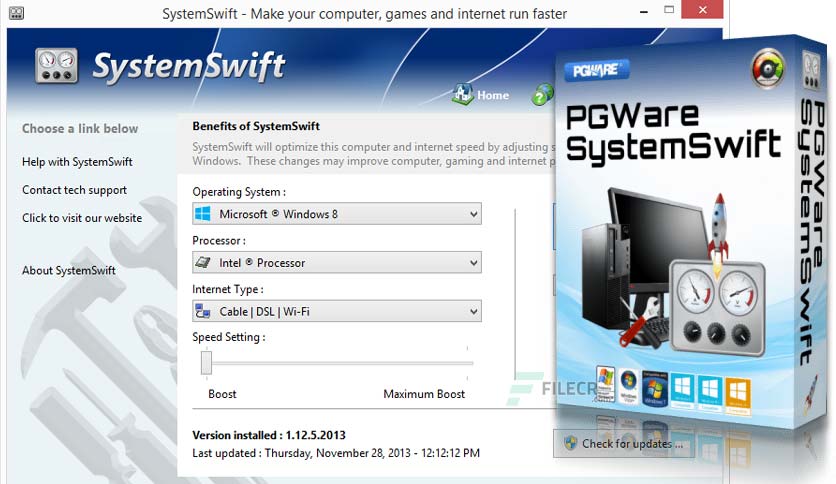Screen dimensions: 836x484
Task: Click the Speed Setting : label
Action: pos(229,337)
